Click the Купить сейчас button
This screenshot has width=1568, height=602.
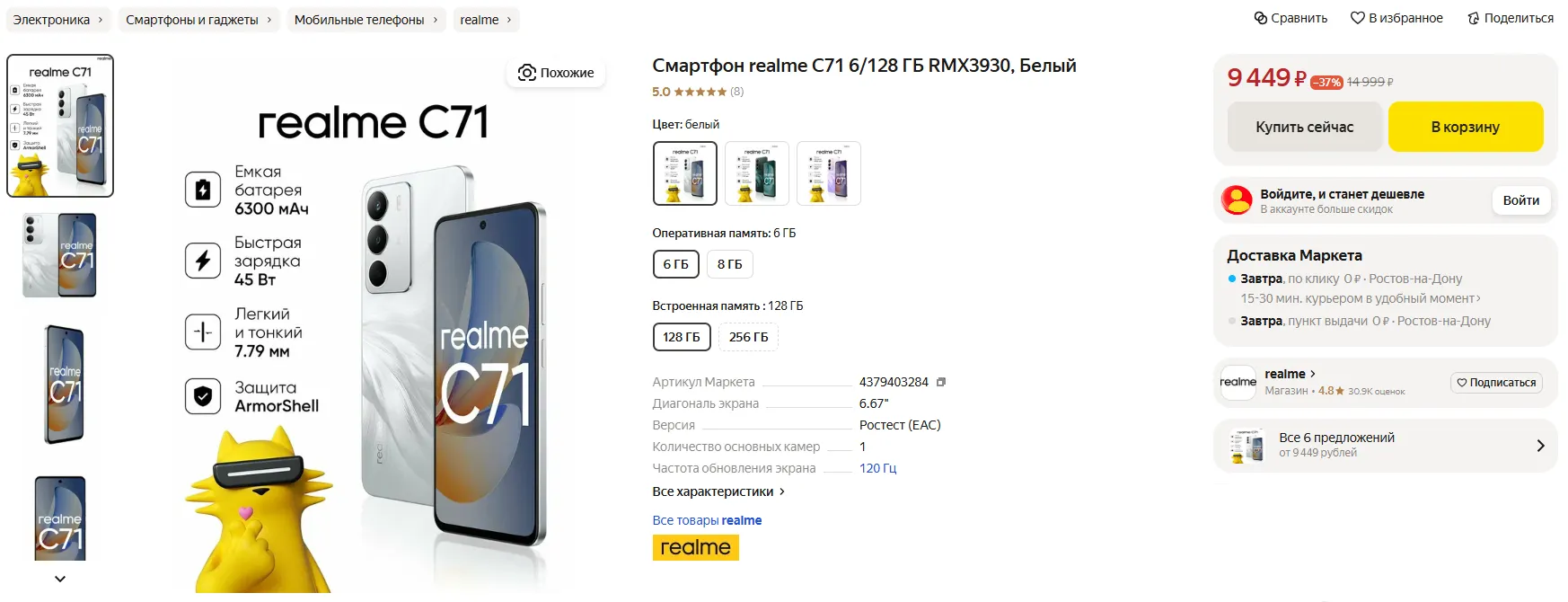click(1304, 127)
